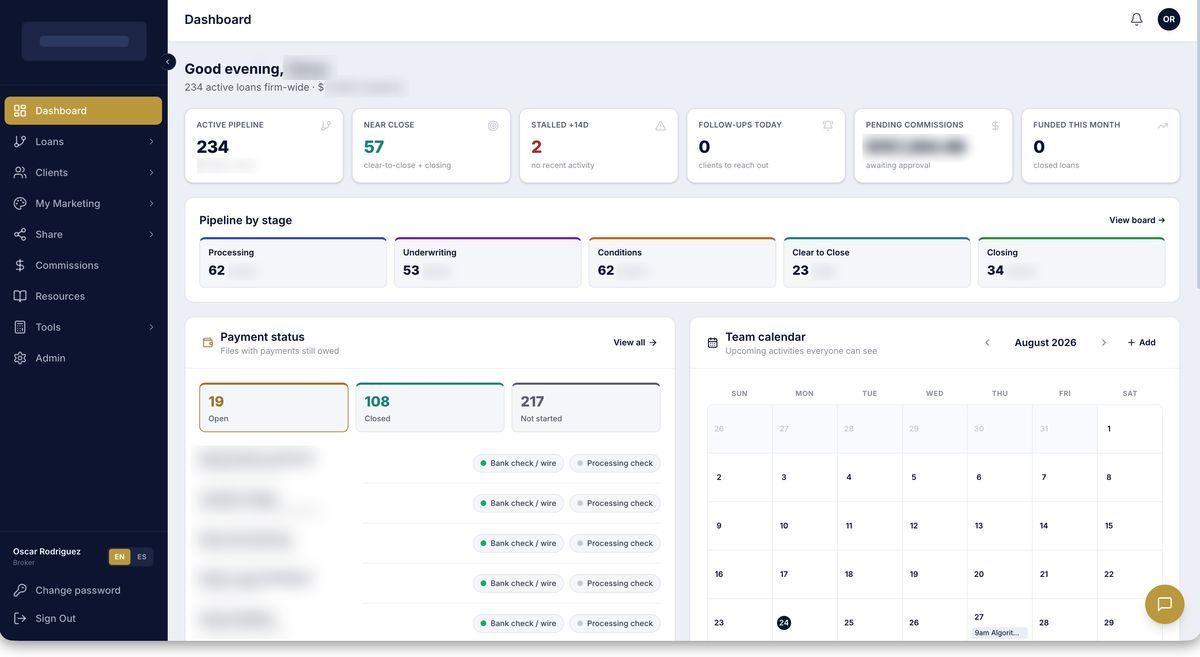Collapse the sidebar with the arrow handle
The width and height of the screenshot is (1200, 657).
[x=168, y=62]
